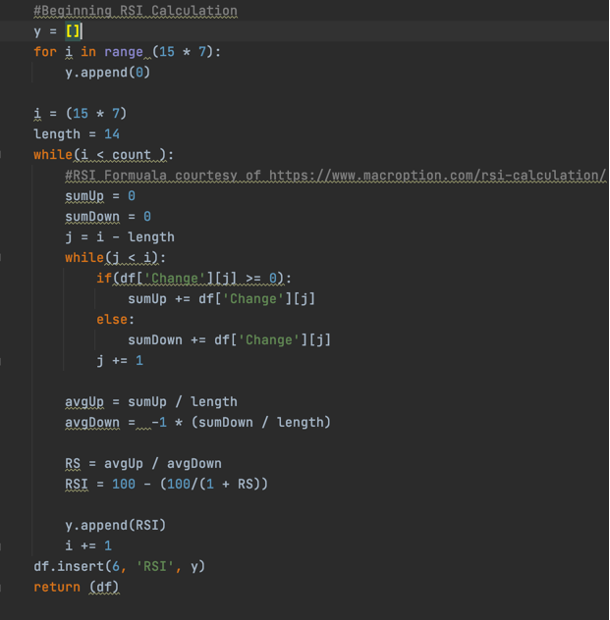610x620 pixels.
Task: Click the string 'RSI' in df.insert call
Action: [x=155, y=566]
